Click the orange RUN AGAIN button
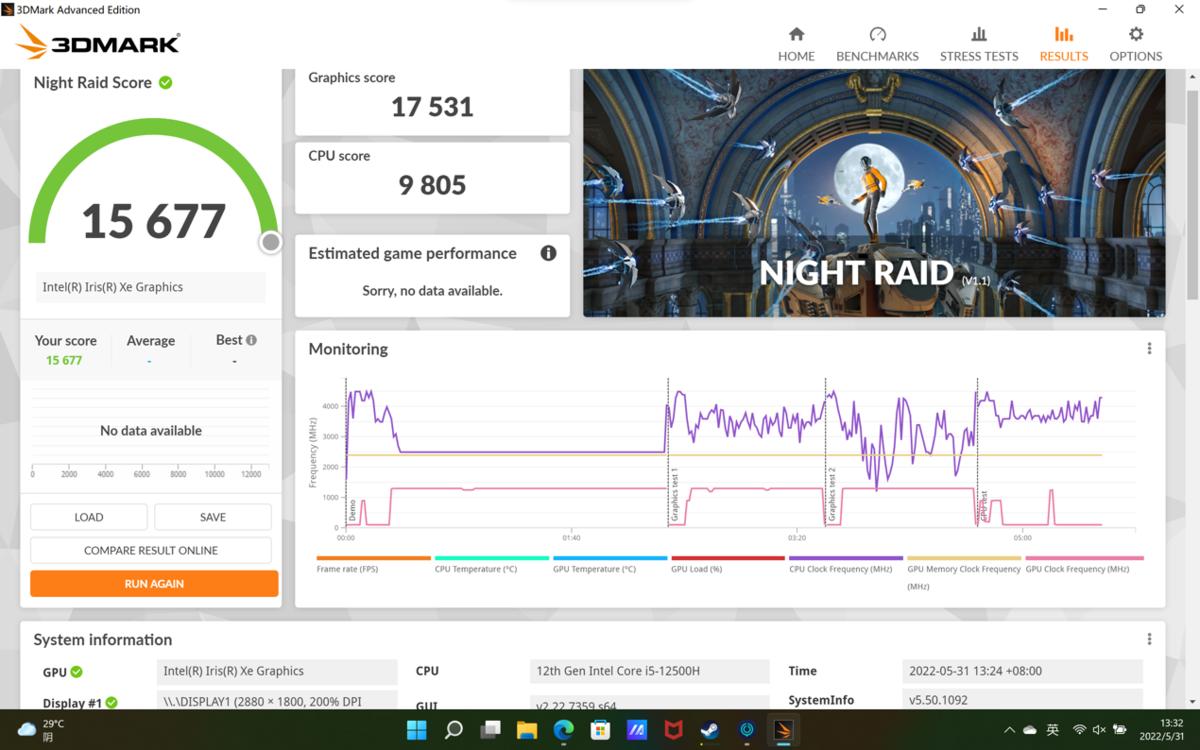1200x750 pixels. pos(154,583)
